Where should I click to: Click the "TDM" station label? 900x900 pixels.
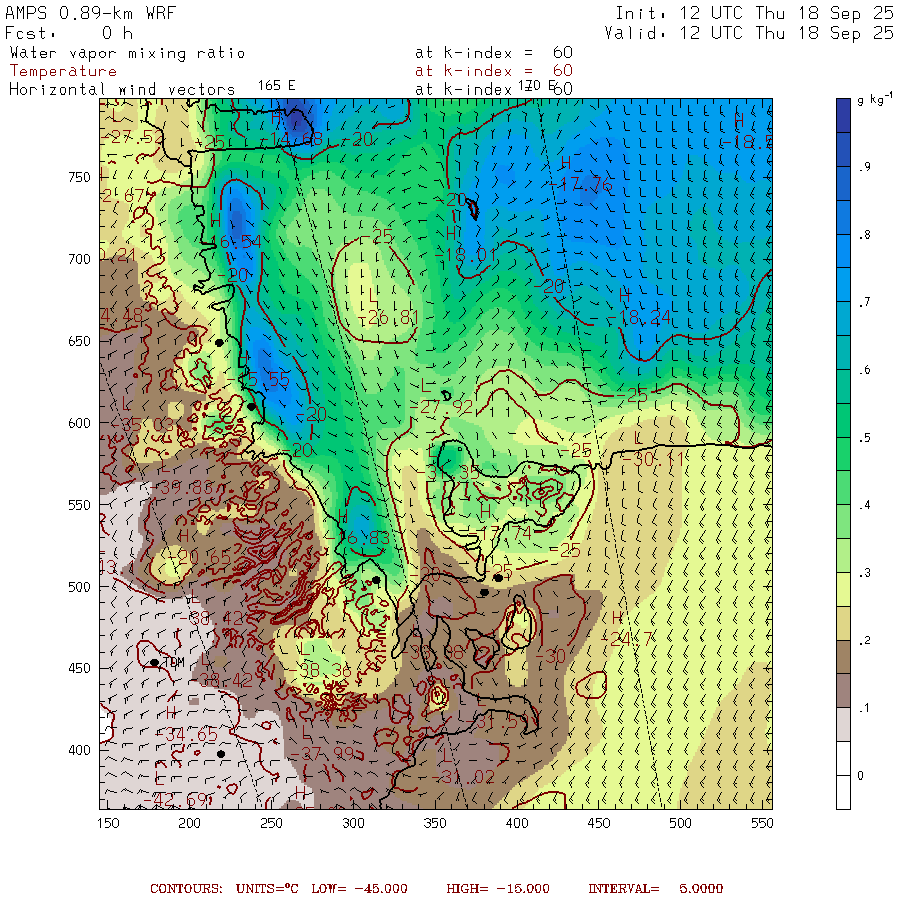tap(174, 662)
